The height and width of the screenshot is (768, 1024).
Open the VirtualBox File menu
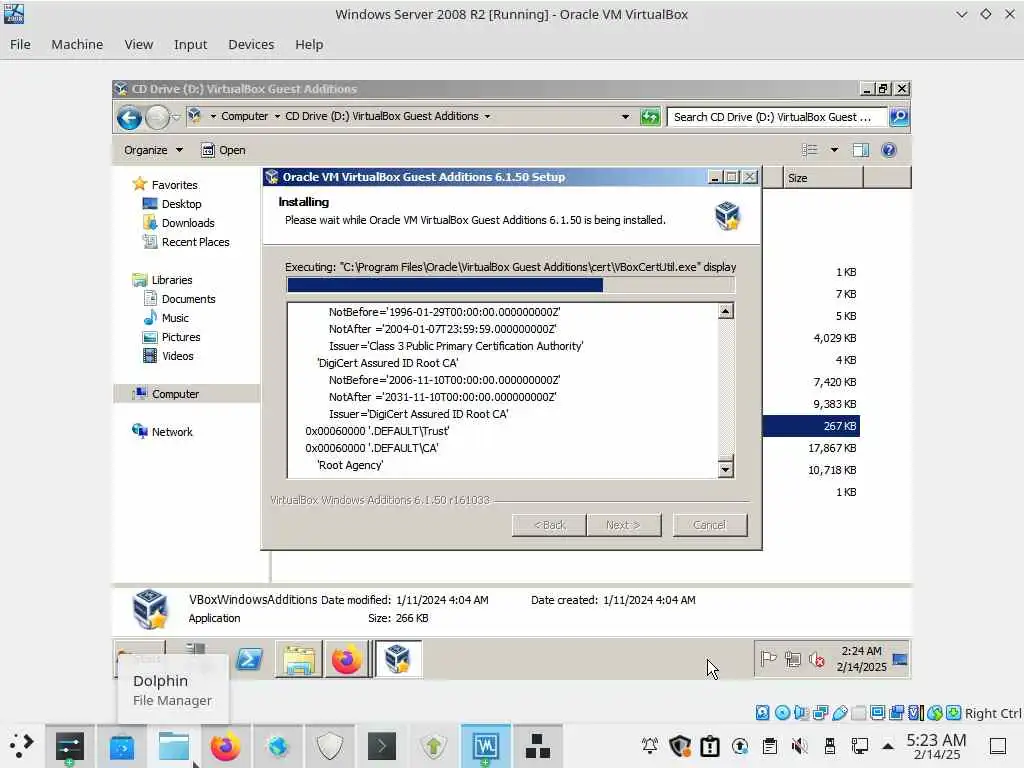click(20, 44)
